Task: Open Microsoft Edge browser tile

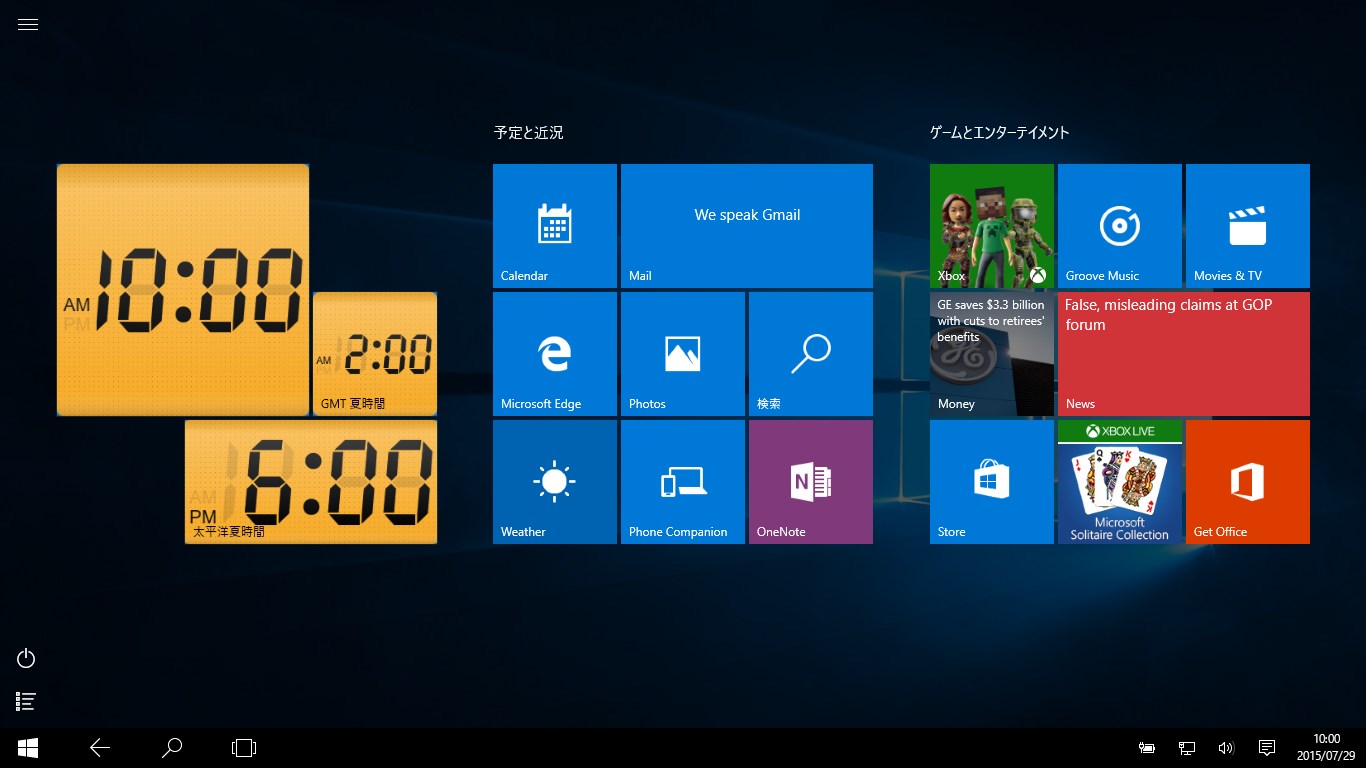Action: click(x=554, y=353)
